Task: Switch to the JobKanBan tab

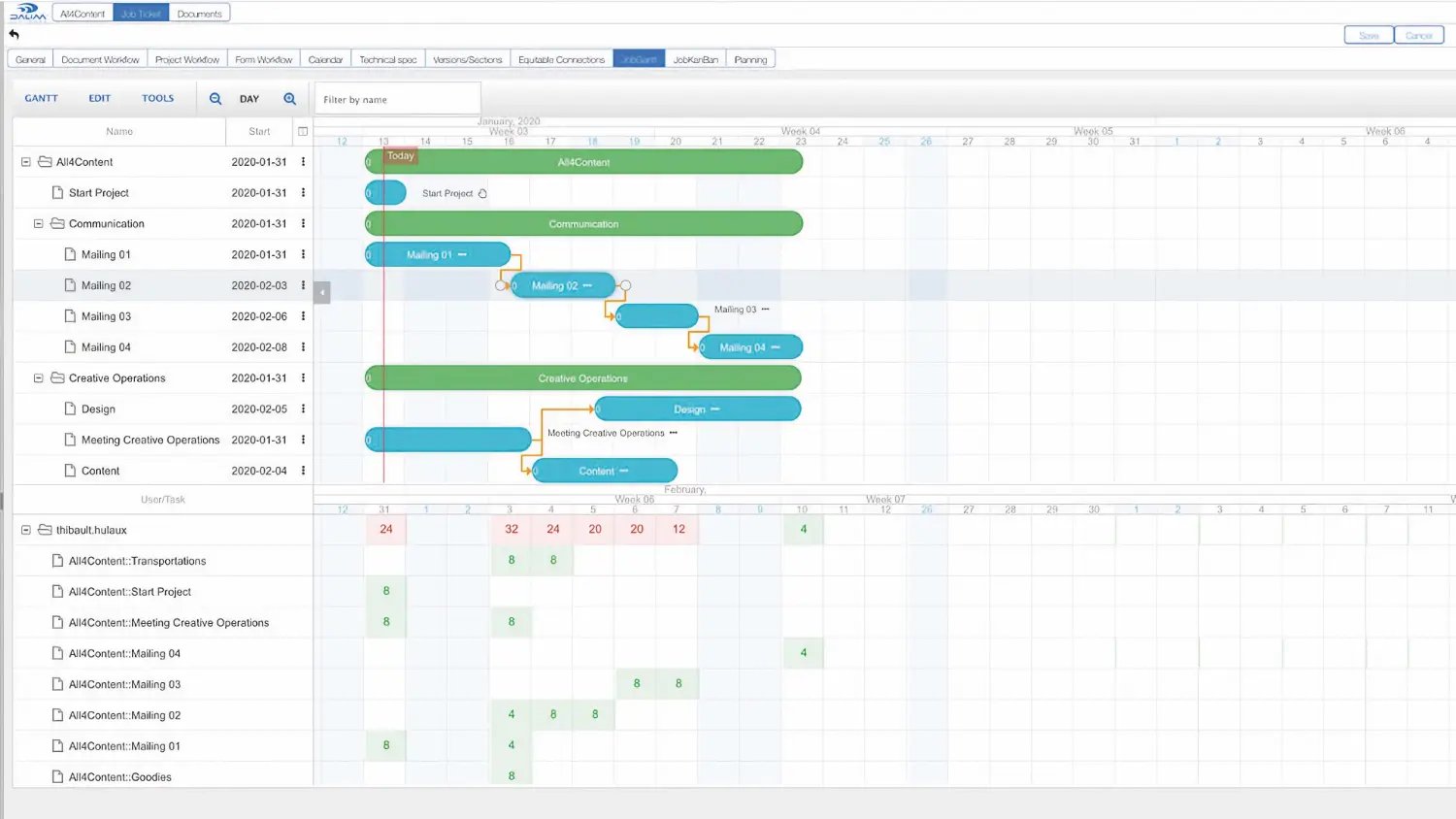Action: (x=695, y=58)
